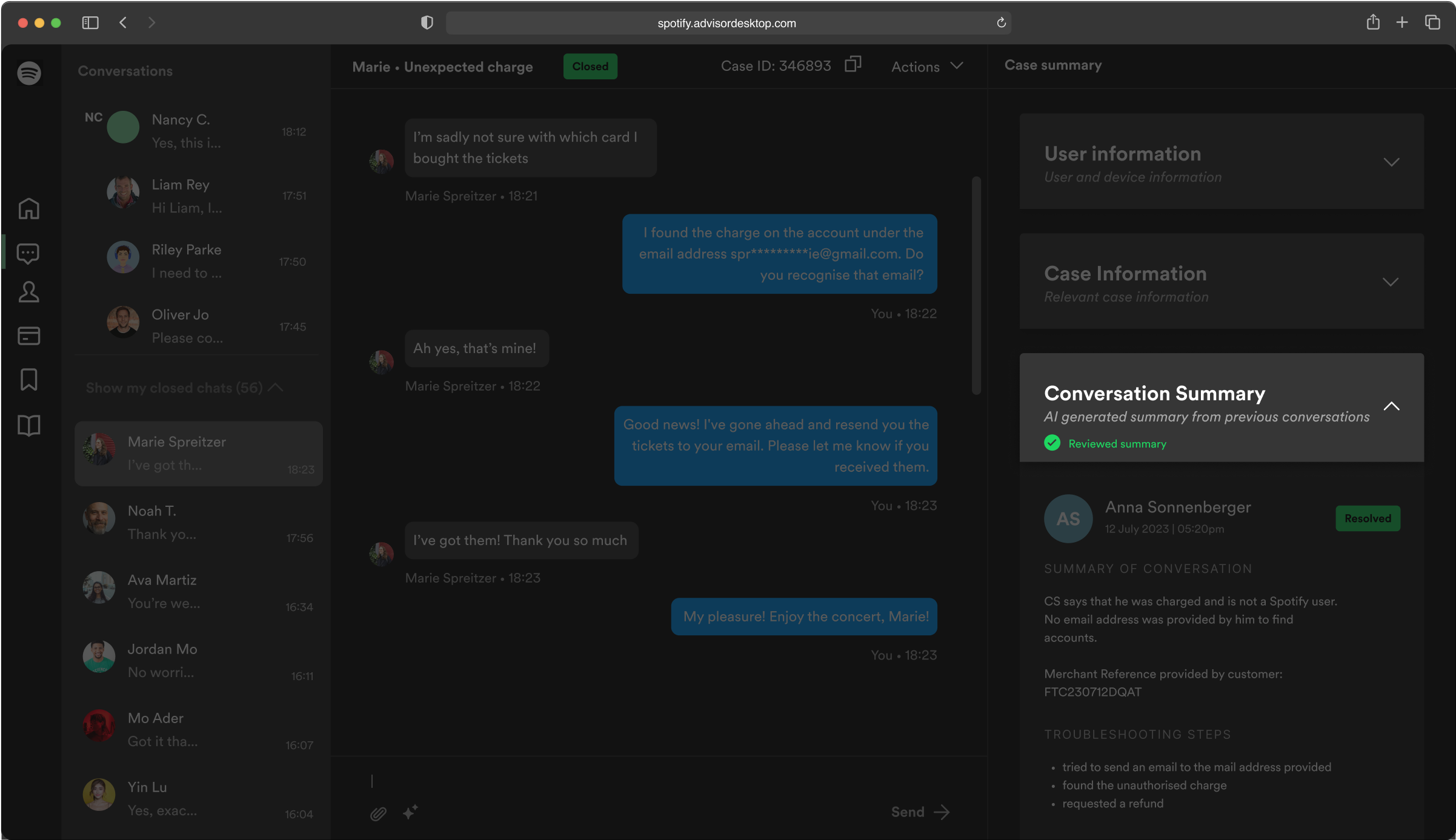The width and height of the screenshot is (1456, 840).
Task: Open the Actions dropdown menu
Action: [x=926, y=67]
